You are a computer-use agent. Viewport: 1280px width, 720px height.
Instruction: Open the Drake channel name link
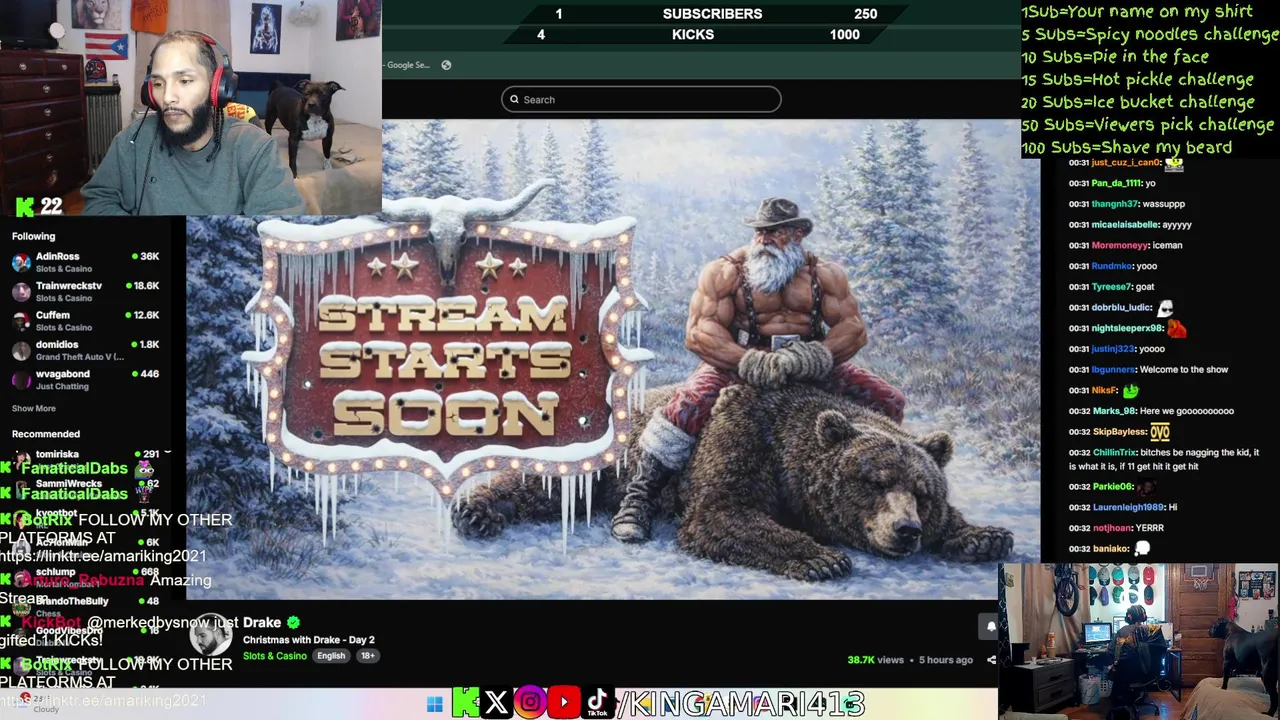pos(262,622)
